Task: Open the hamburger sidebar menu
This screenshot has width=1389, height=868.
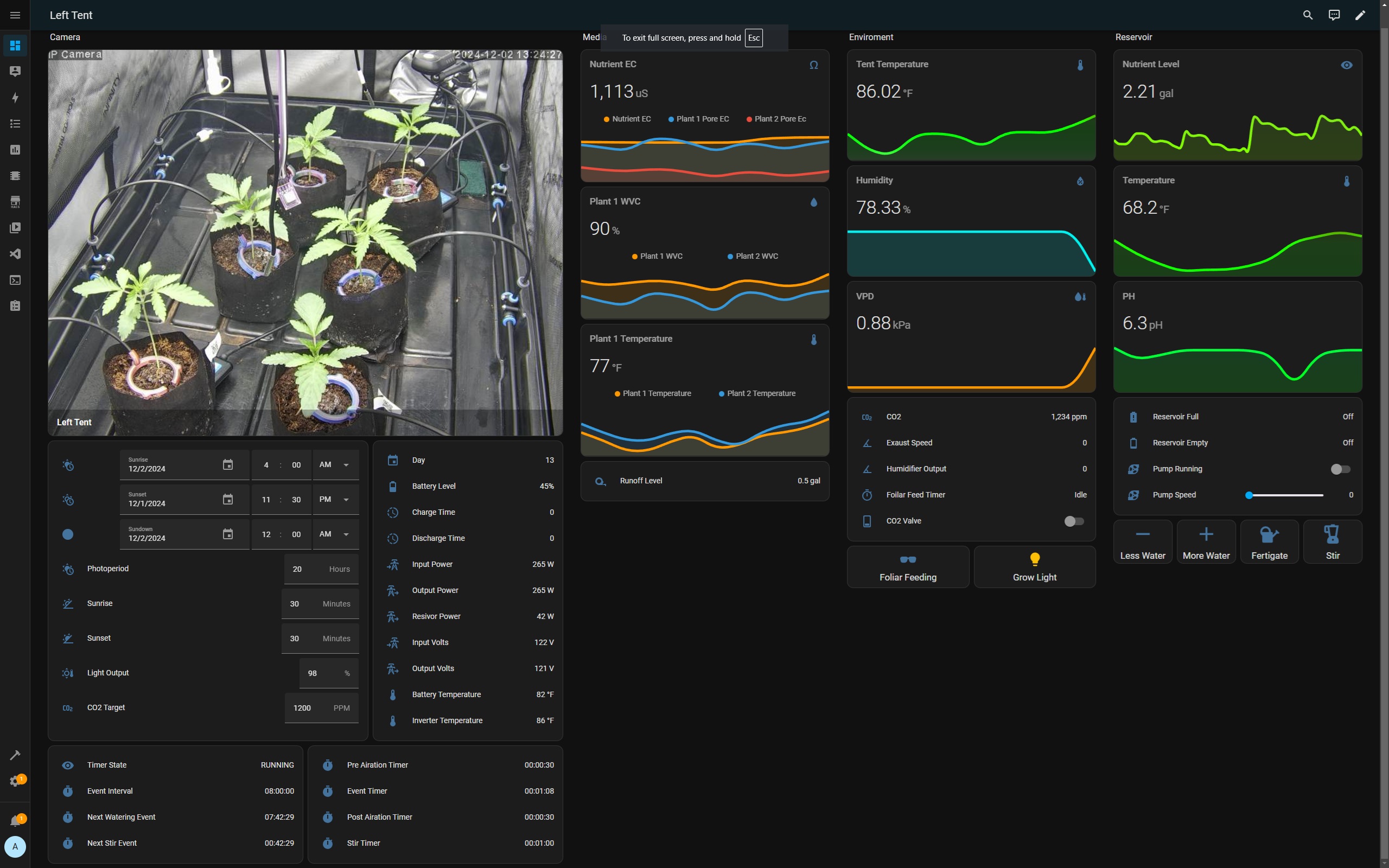Action: click(x=15, y=15)
